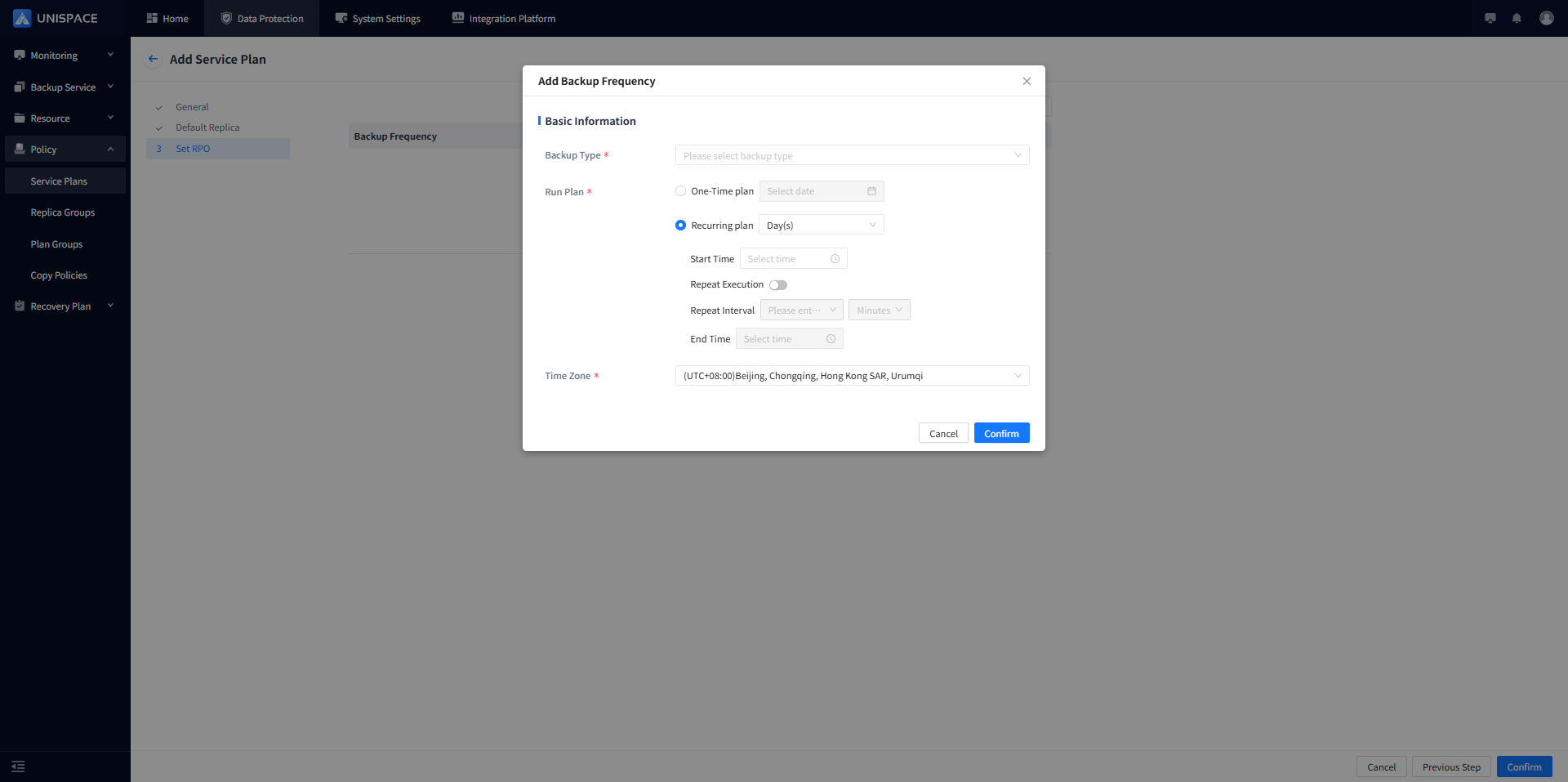Open the notifications bell icon

pos(1517,18)
